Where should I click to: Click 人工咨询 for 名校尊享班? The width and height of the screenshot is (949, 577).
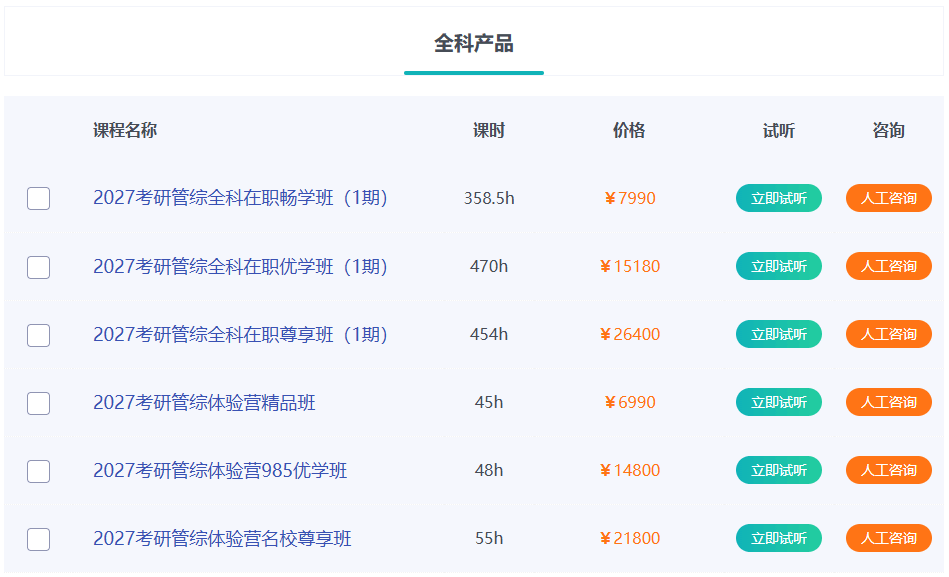tap(888, 538)
